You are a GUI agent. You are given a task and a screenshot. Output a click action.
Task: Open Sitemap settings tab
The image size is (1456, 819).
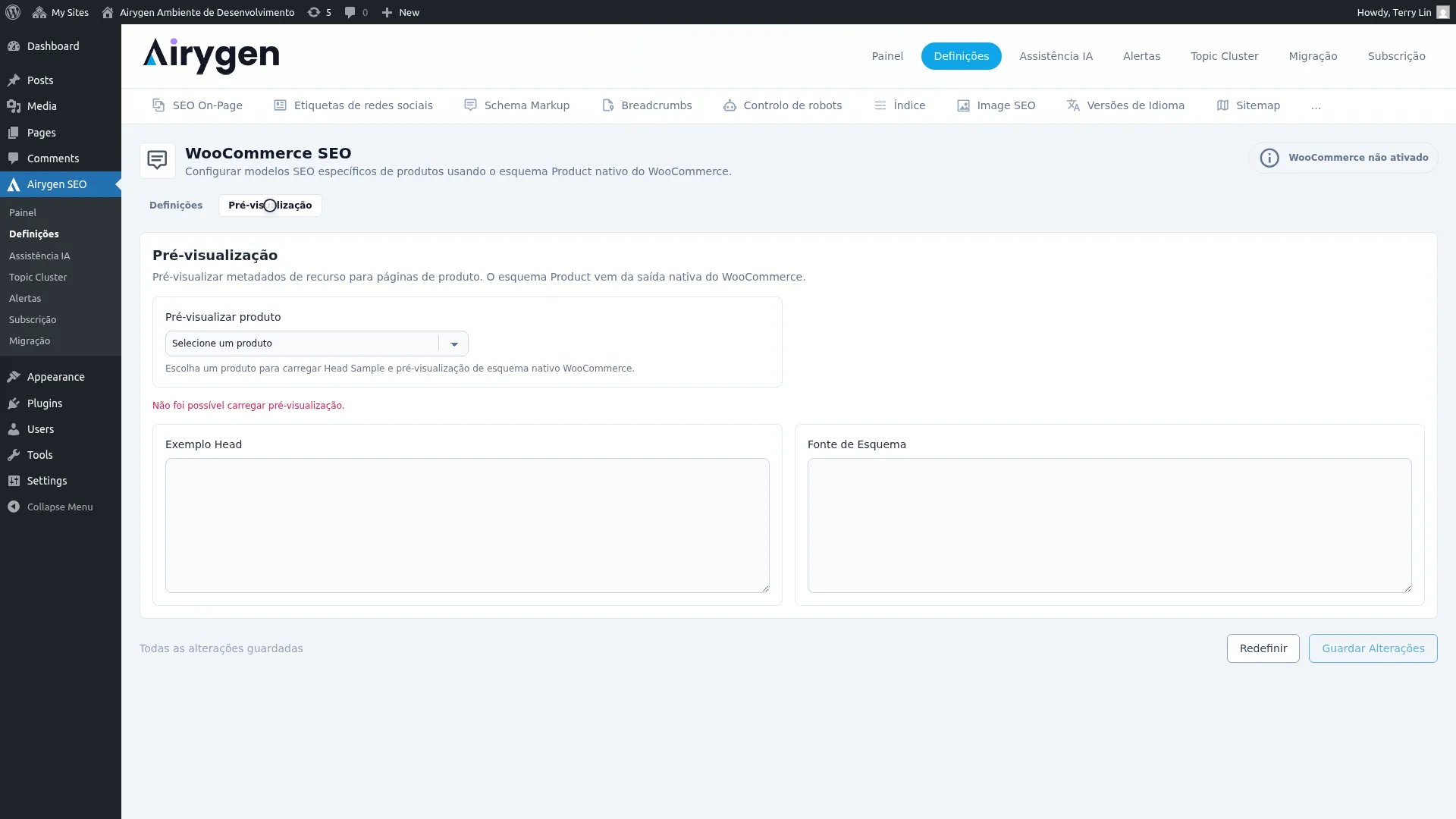1248,105
